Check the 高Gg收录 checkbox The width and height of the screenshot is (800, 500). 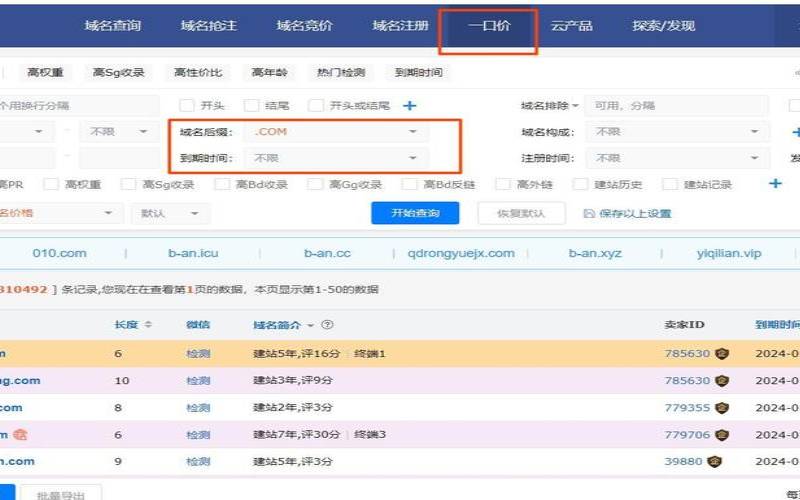316,184
